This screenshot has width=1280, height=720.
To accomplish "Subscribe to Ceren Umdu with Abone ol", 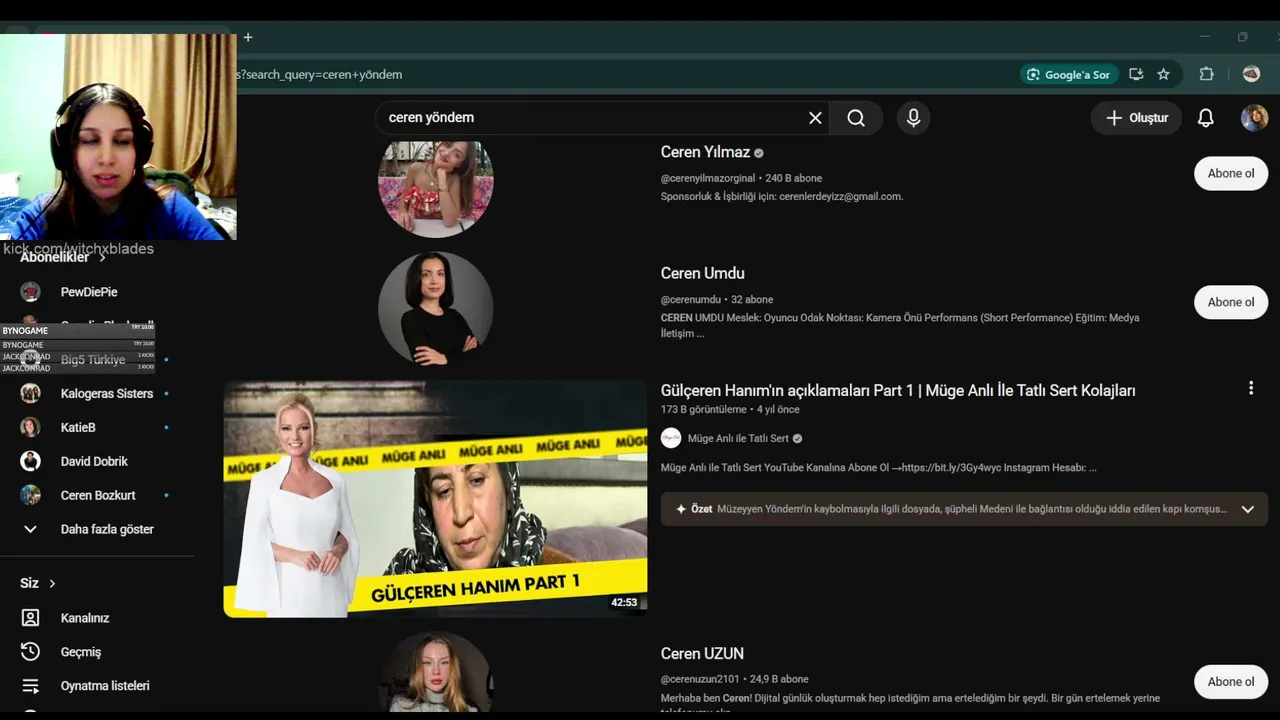I will (1231, 303).
